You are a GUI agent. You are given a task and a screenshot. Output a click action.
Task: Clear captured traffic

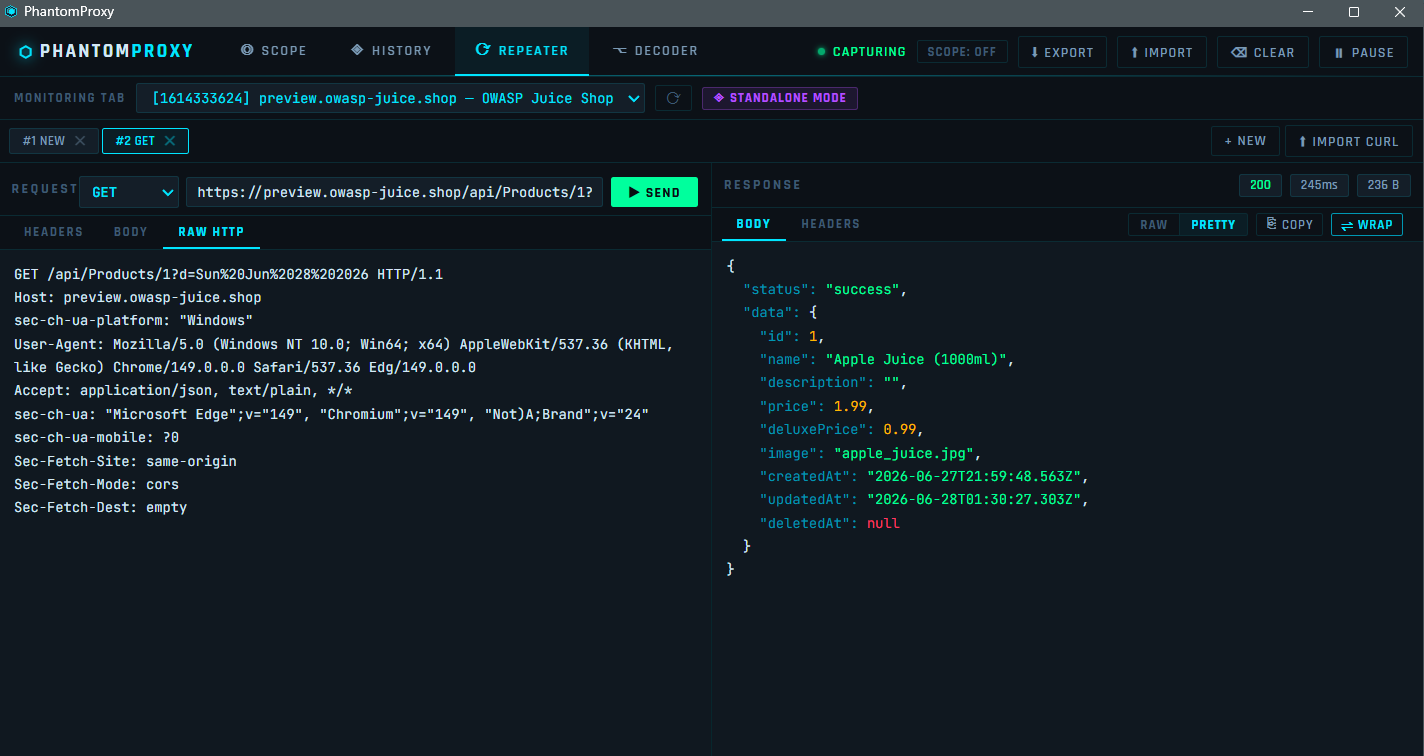point(1262,52)
